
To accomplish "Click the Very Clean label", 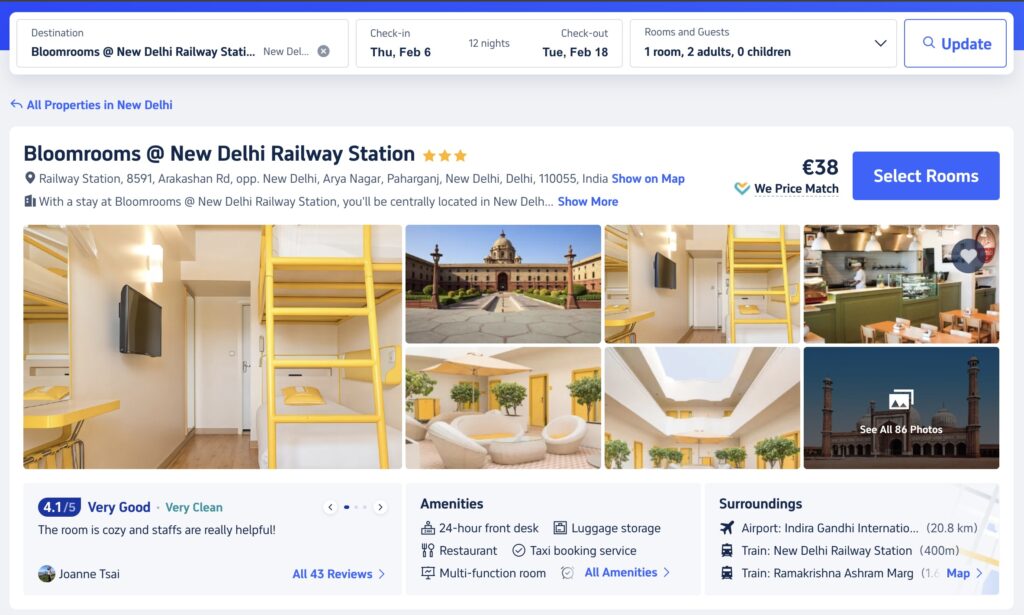I will click(x=194, y=507).
